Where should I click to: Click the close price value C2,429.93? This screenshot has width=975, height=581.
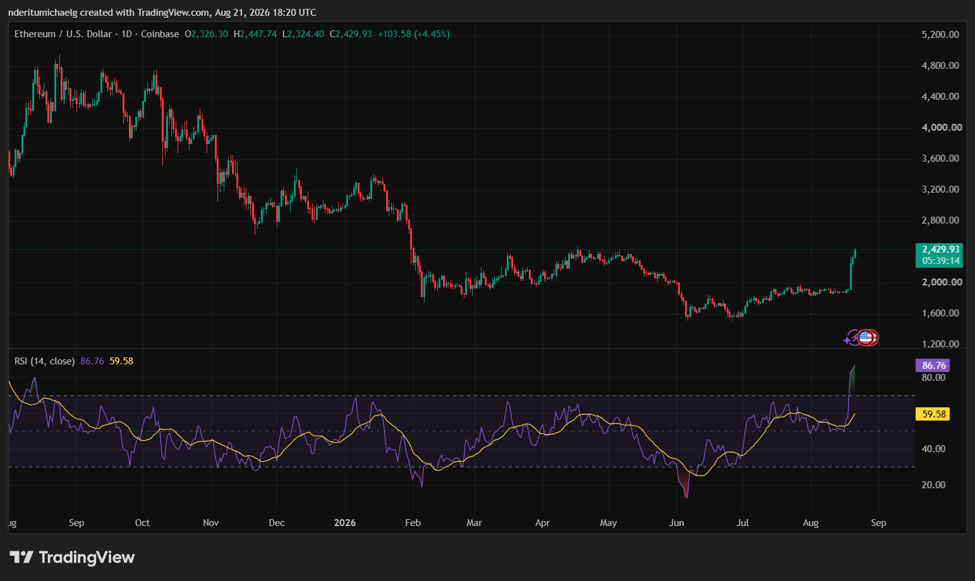tap(351, 34)
